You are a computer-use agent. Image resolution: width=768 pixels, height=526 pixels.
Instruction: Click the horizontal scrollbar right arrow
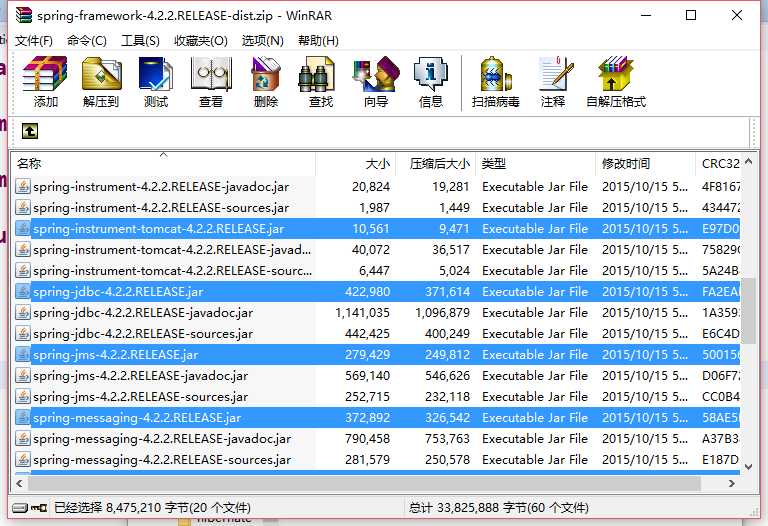(x=732, y=483)
